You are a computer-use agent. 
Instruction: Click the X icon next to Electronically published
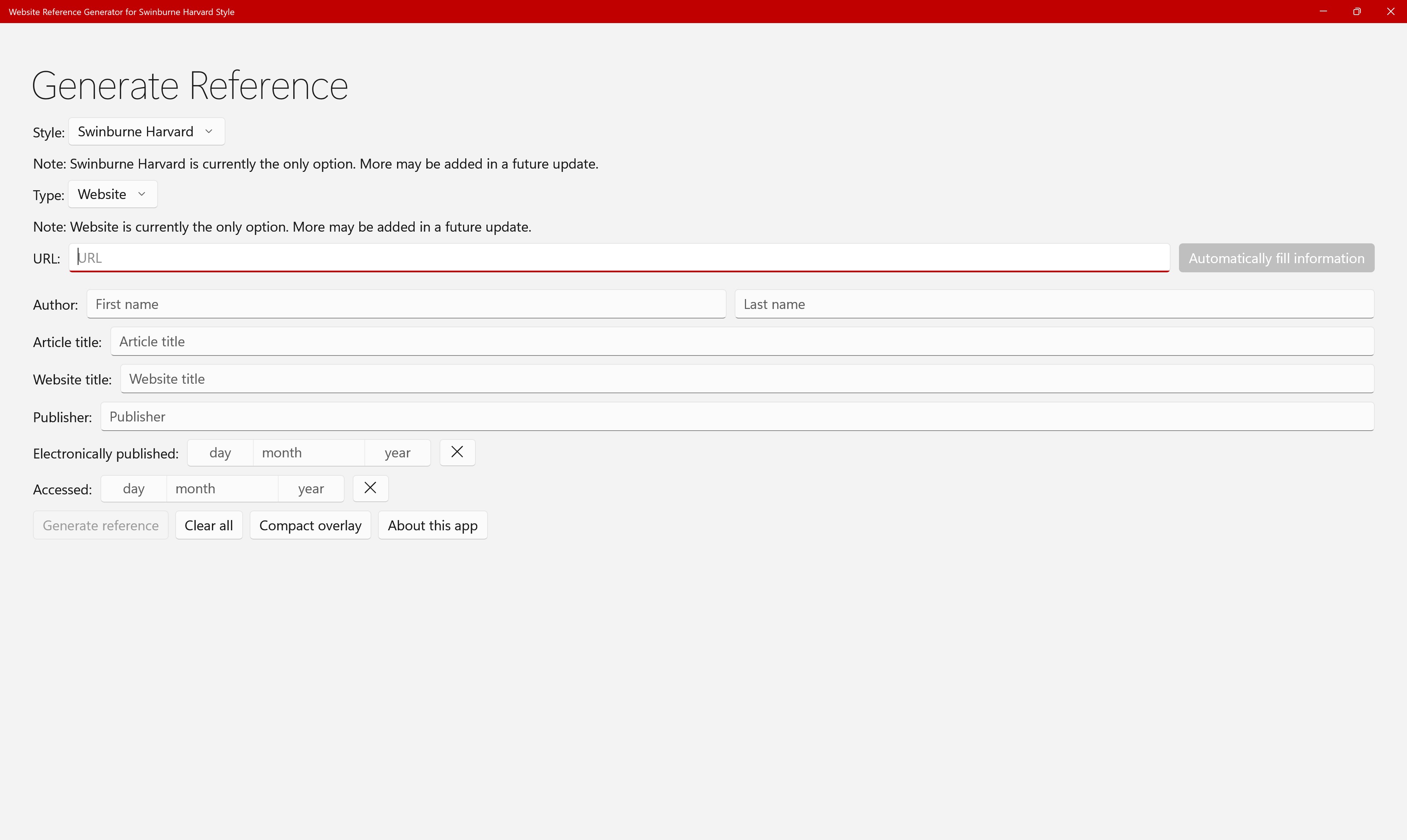coord(457,452)
